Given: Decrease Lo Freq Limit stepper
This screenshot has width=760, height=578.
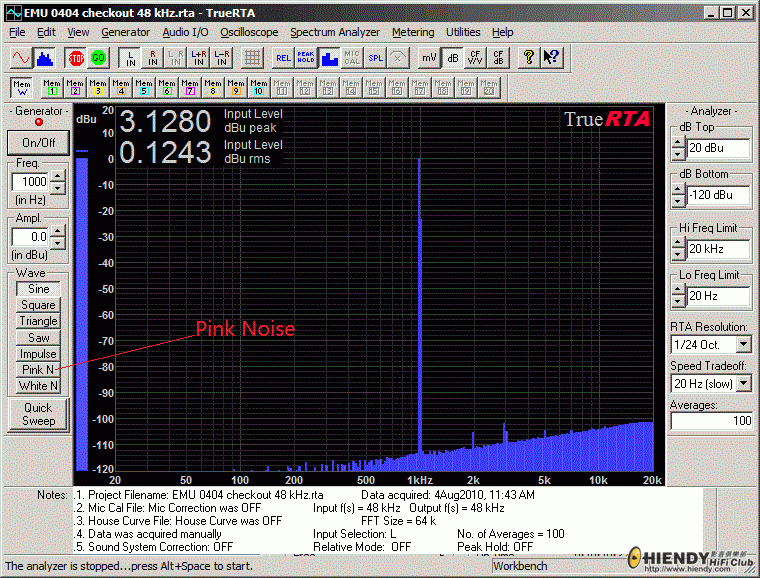Looking at the screenshot, I should [679, 302].
